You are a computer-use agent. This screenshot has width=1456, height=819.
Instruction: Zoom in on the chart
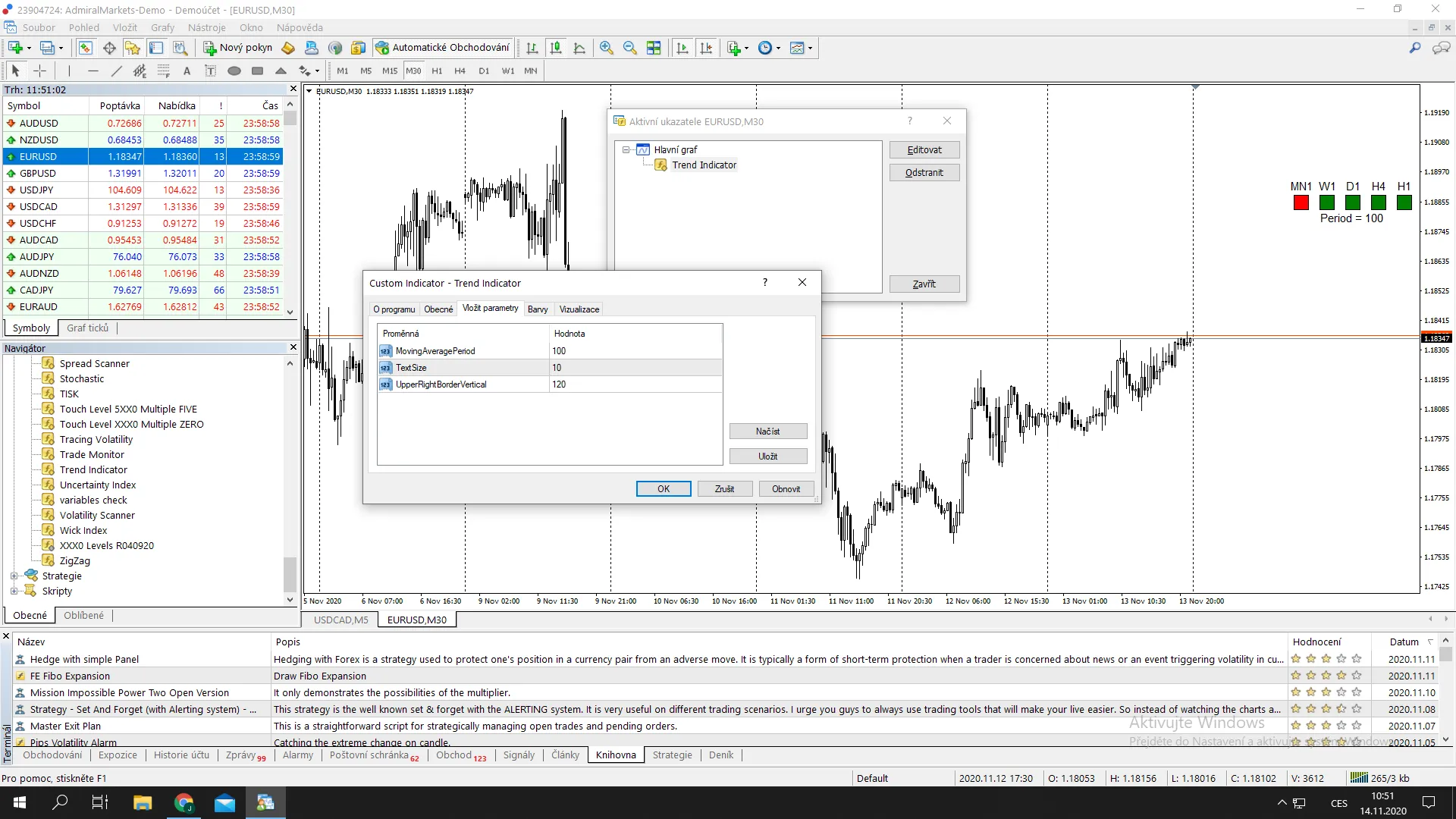tap(607, 47)
